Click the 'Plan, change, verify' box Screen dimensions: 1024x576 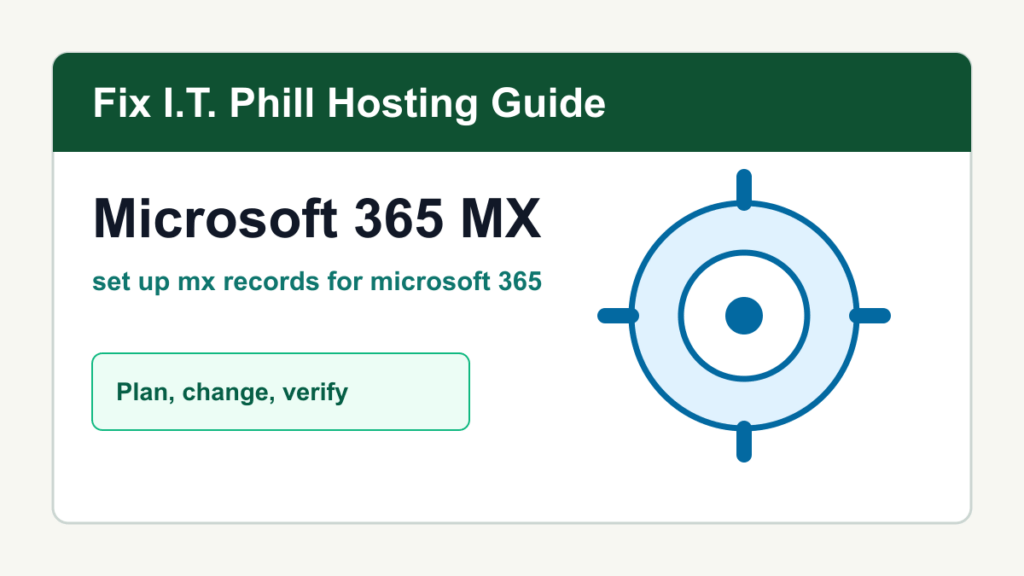tap(281, 392)
